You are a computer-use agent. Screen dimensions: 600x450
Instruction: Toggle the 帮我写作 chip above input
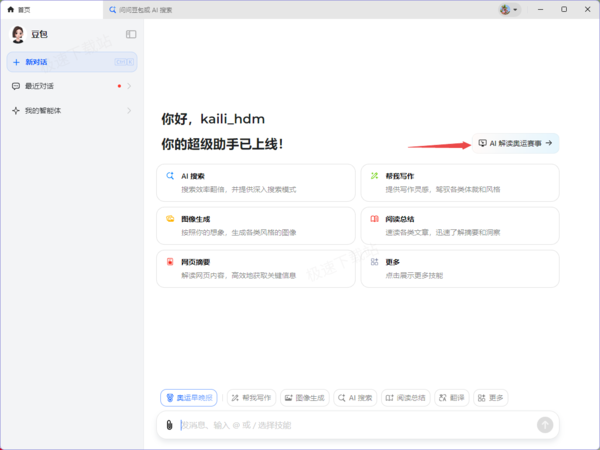(x=251, y=398)
